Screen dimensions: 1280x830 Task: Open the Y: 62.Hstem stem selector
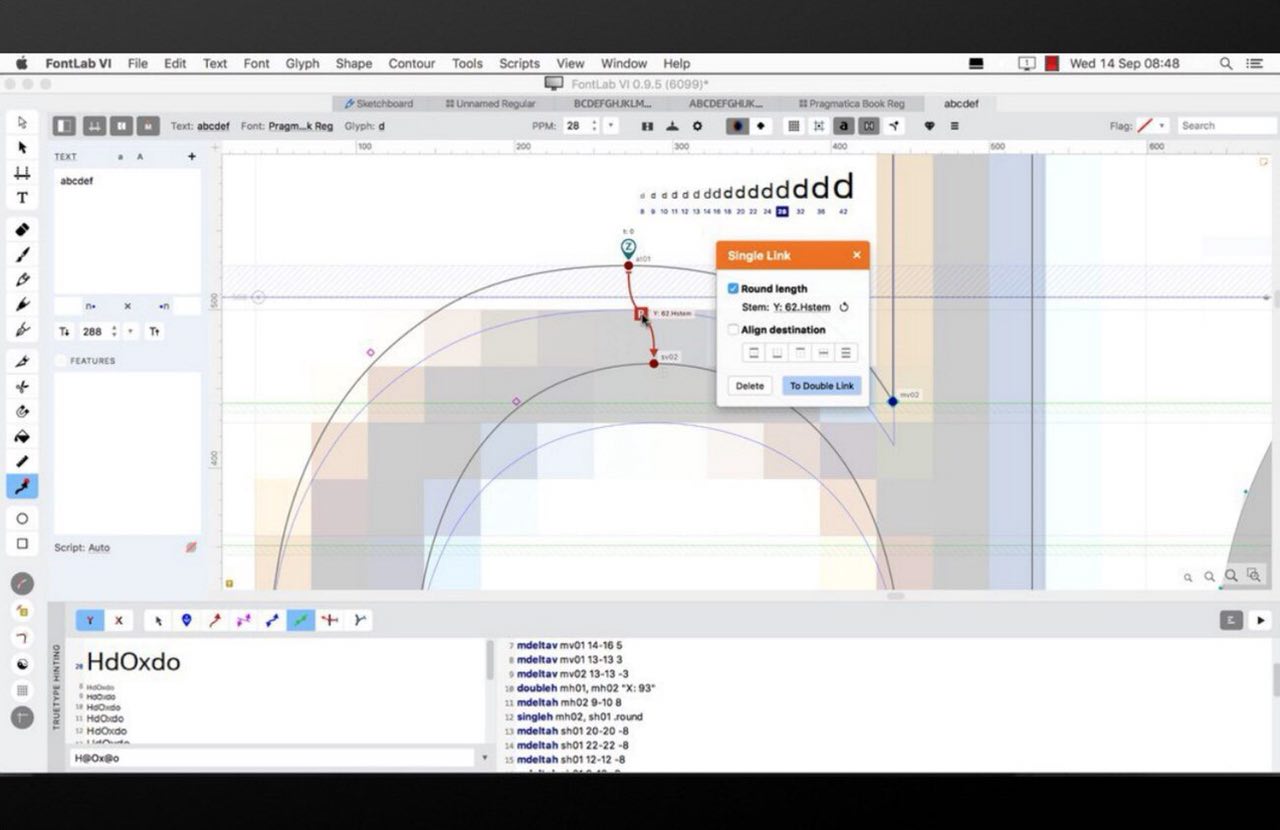coord(801,308)
